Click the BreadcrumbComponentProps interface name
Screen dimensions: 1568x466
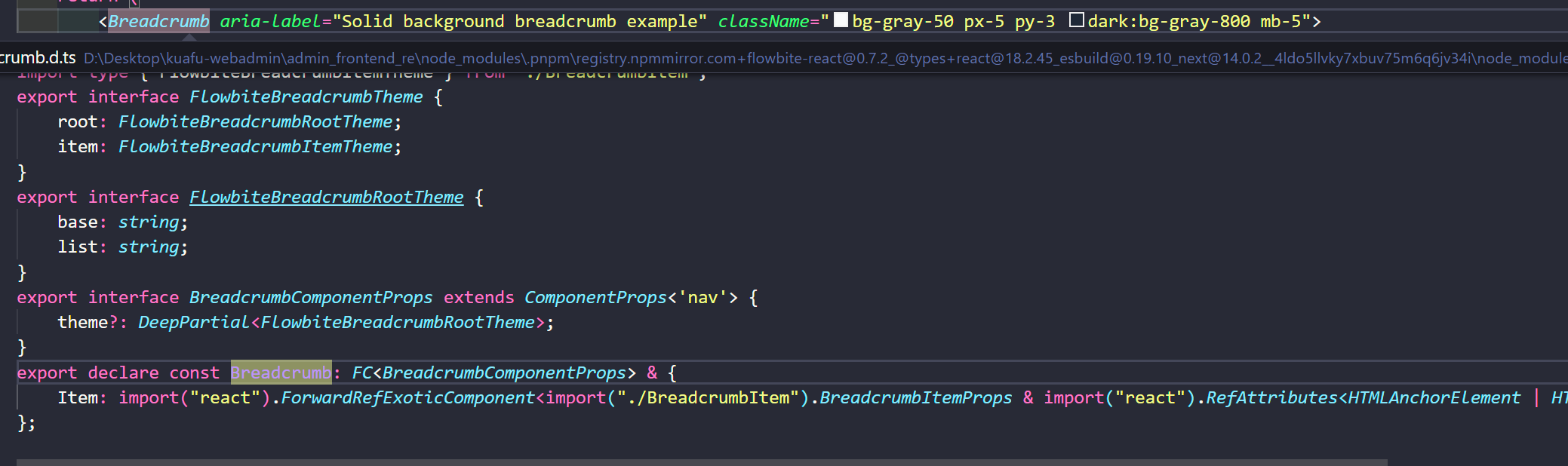pos(311,298)
